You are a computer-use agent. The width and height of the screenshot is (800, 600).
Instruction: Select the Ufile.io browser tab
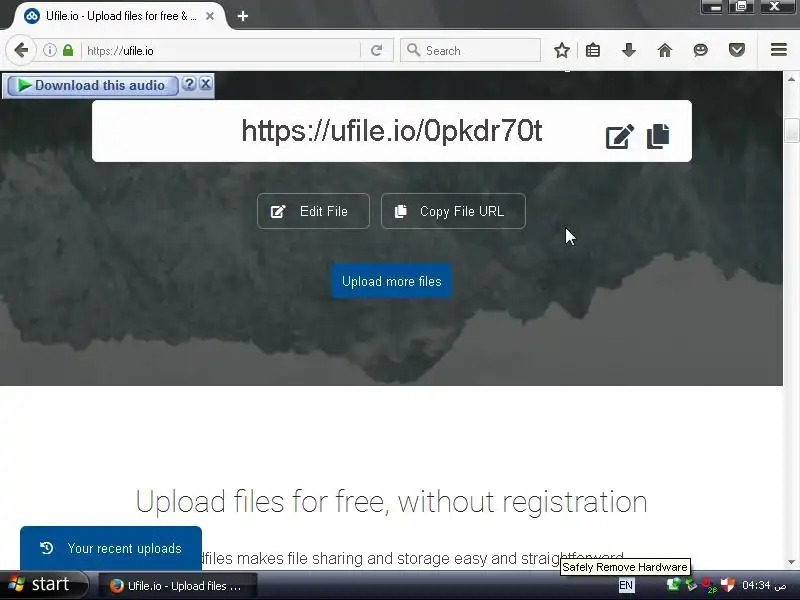coord(119,16)
